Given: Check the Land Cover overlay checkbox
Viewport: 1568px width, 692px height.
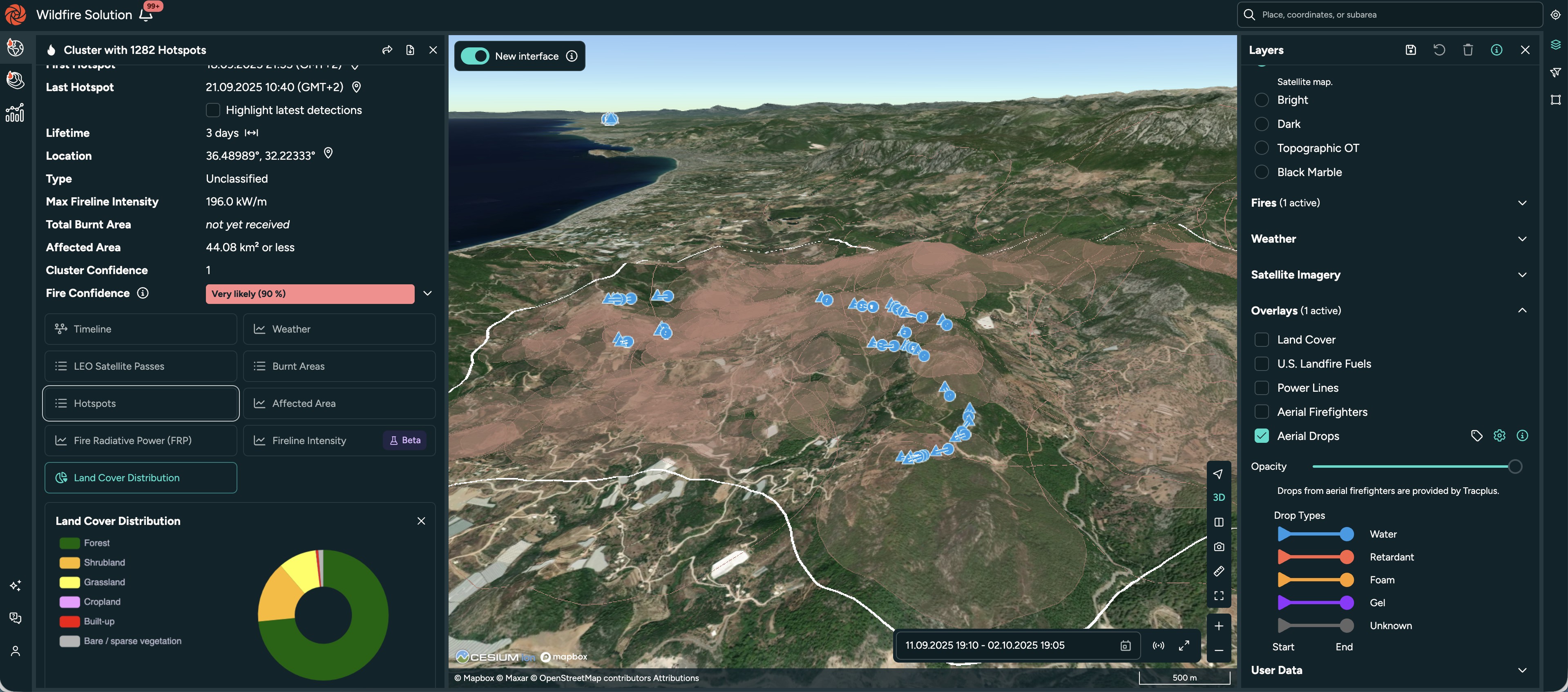Looking at the screenshot, I should tap(1262, 339).
